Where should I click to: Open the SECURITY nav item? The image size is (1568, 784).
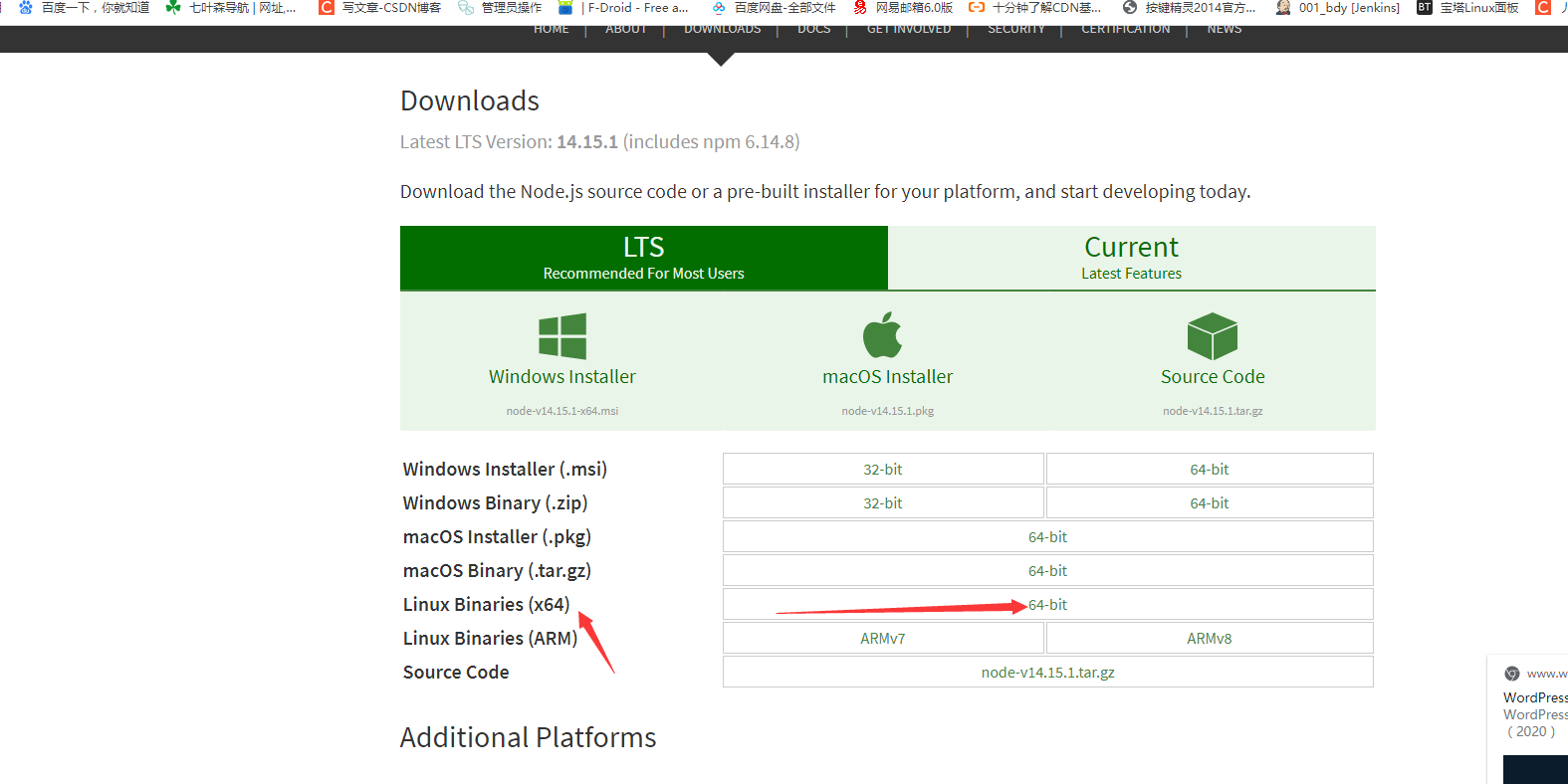click(1016, 30)
